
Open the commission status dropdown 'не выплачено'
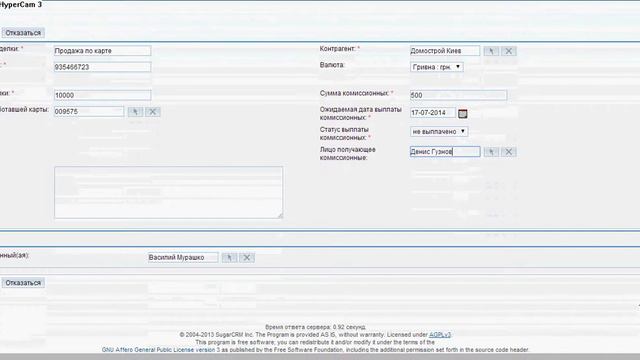439,131
